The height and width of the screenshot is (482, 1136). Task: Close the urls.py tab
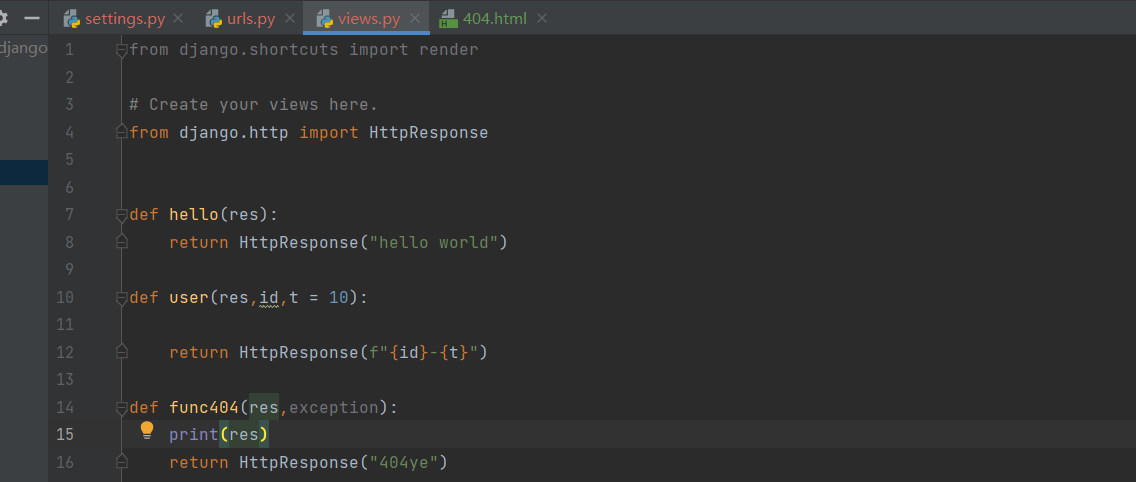289,18
